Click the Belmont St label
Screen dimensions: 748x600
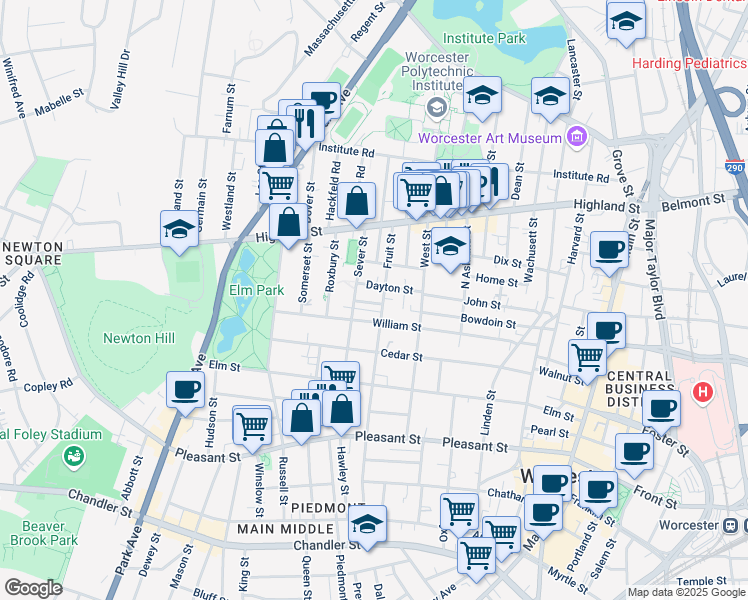(x=693, y=203)
